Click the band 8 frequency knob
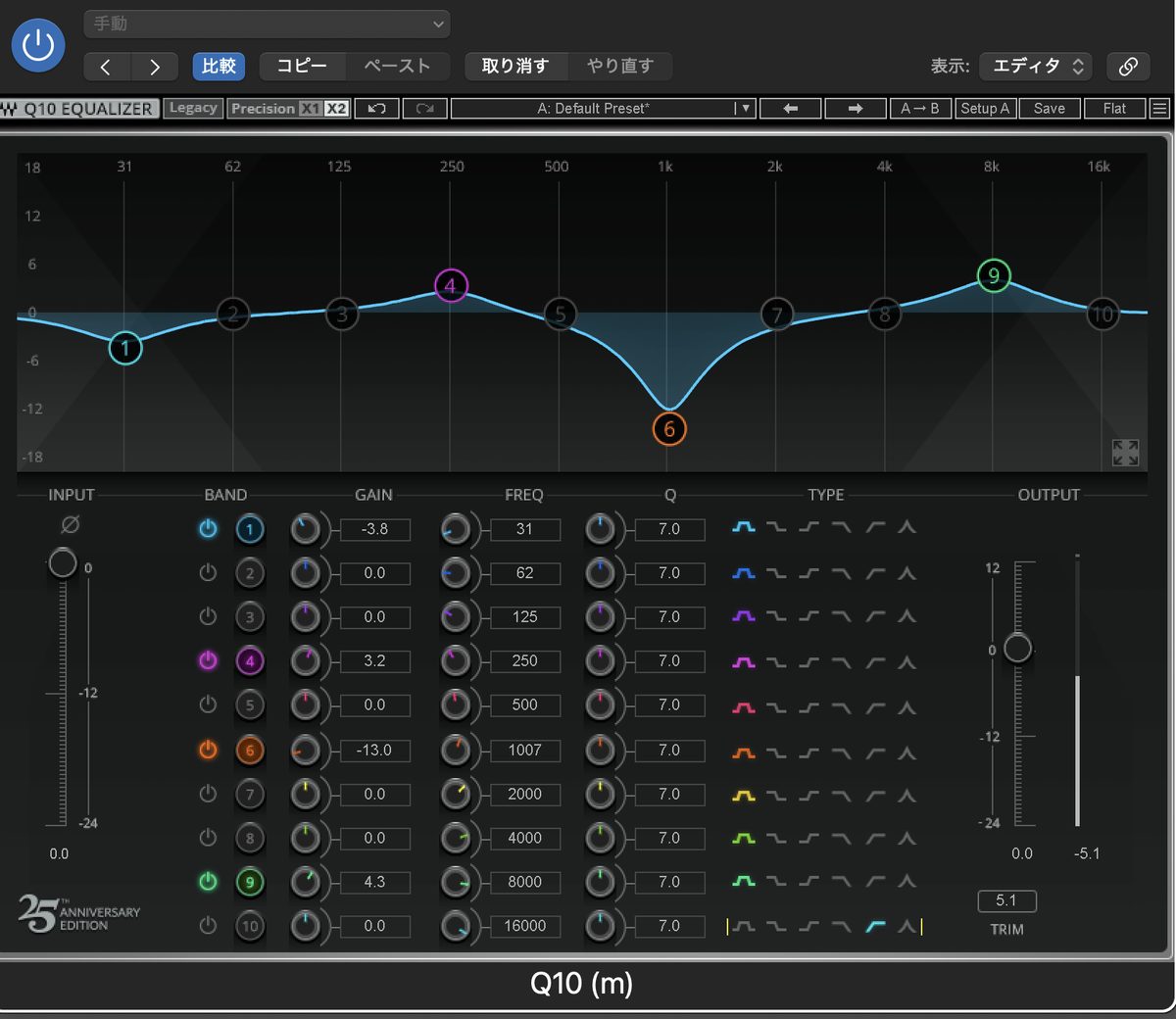 click(456, 839)
